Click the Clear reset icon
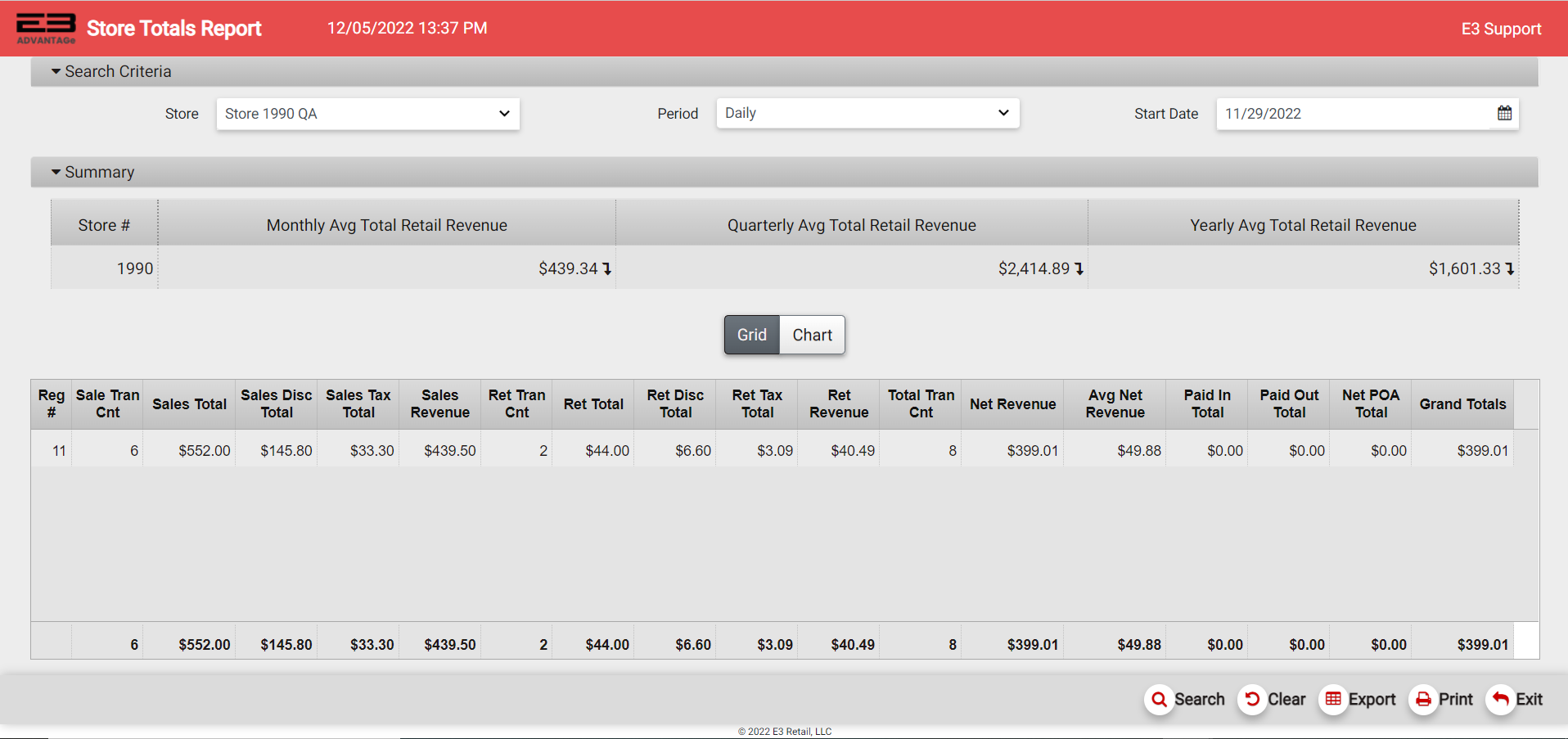This screenshot has width=1568, height=739. click(x=1252, y=700)
